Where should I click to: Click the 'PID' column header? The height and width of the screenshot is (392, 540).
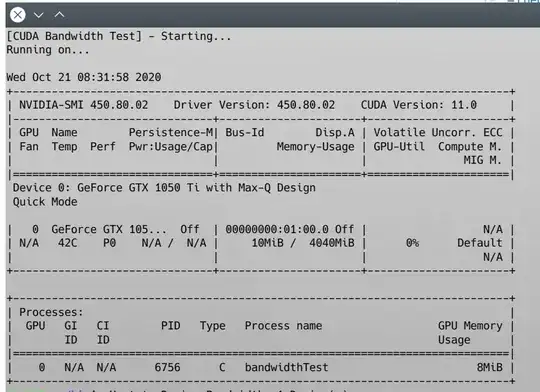(x=170, y=326)
